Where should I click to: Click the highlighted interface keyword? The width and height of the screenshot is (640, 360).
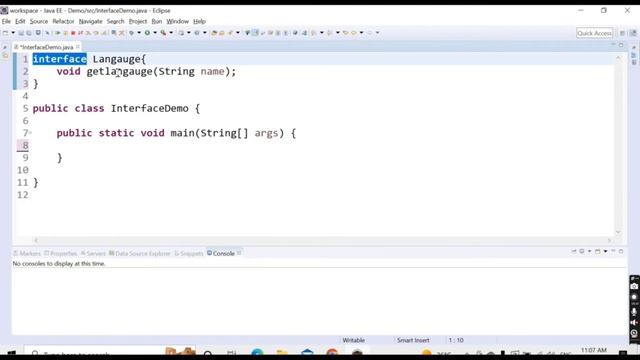click(60, 59)
